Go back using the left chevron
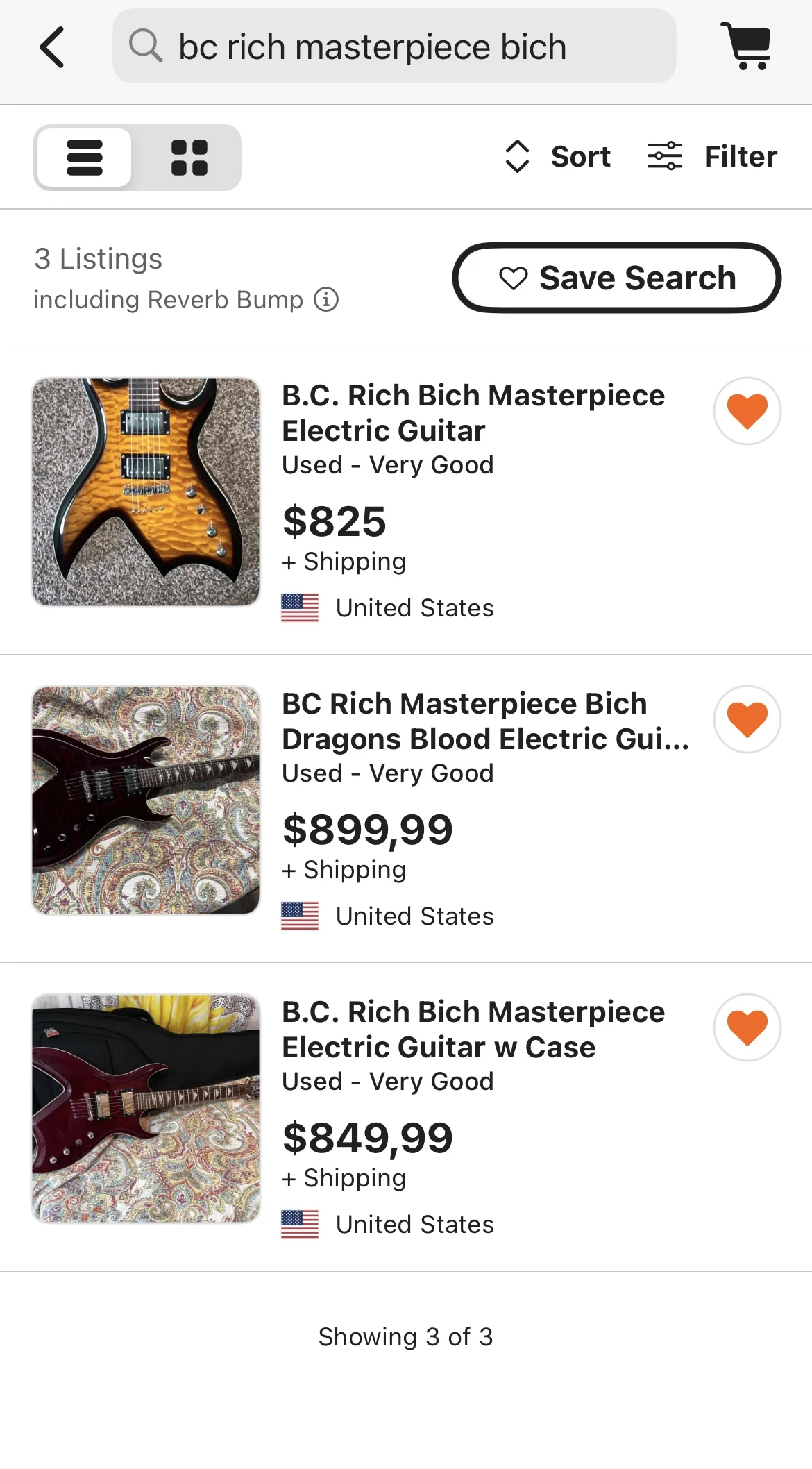 point(52,47)
